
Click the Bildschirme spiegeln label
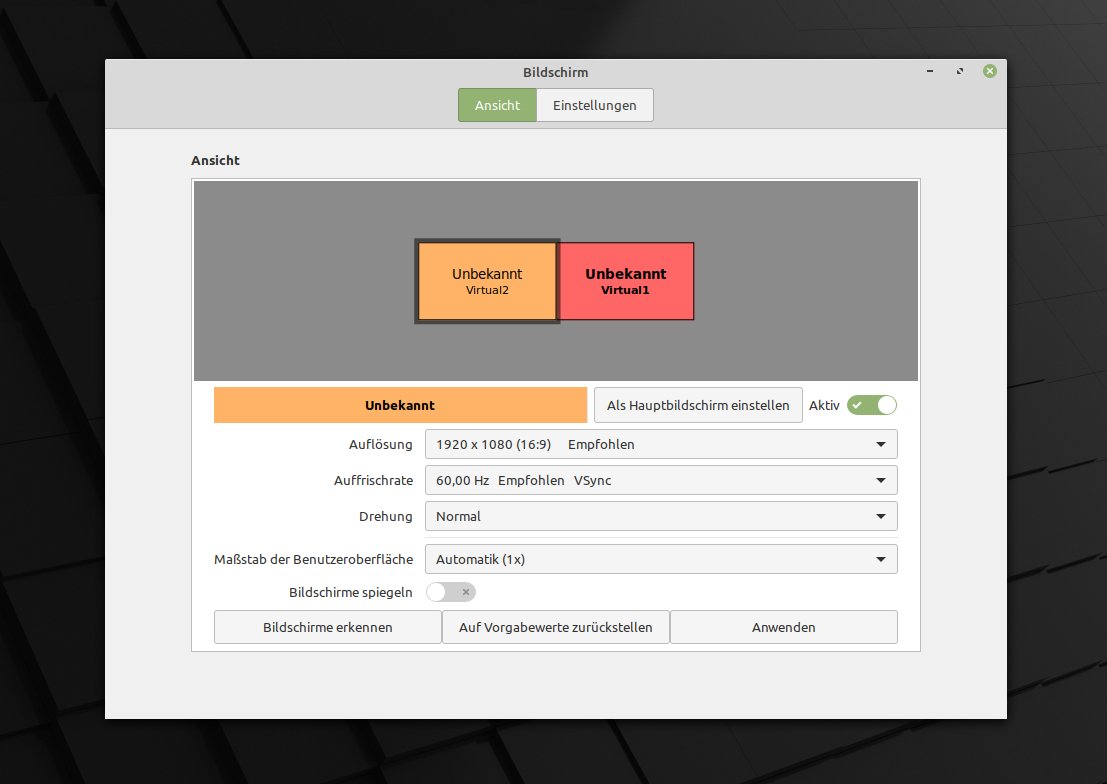point(351,593)
